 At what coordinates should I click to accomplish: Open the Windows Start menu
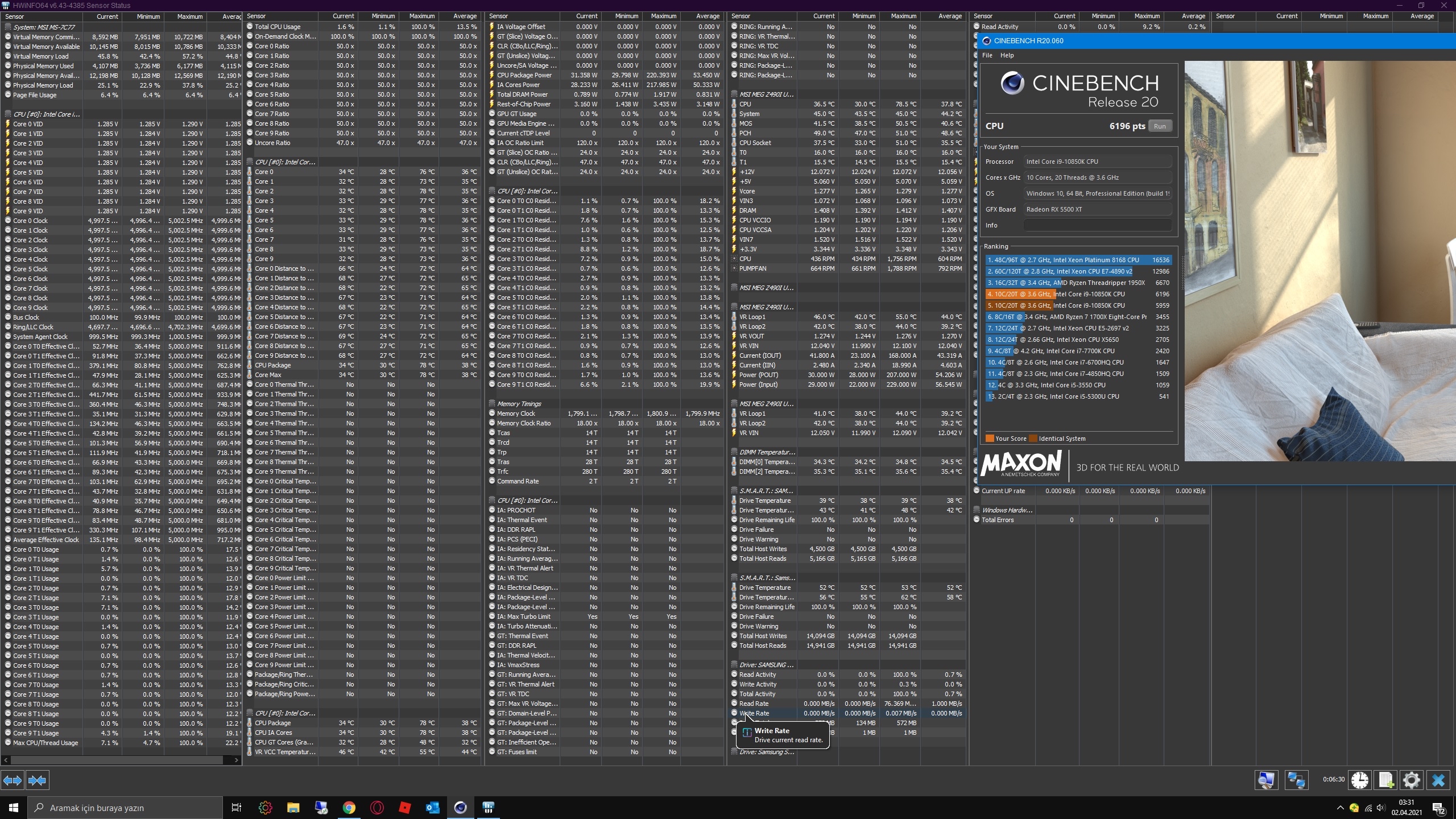[x=14, y=808]
